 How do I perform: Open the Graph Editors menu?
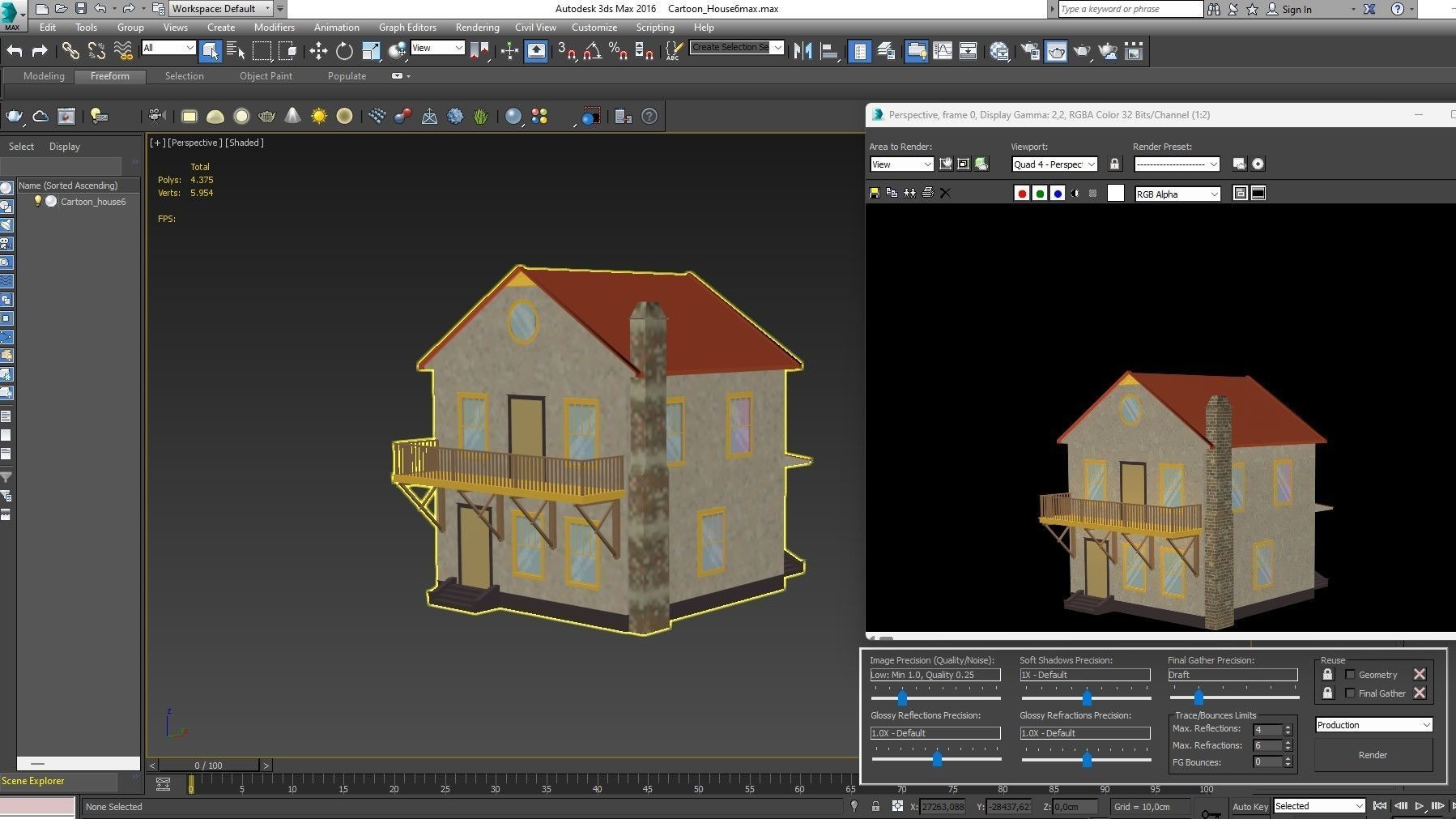(x=407, y=27)
